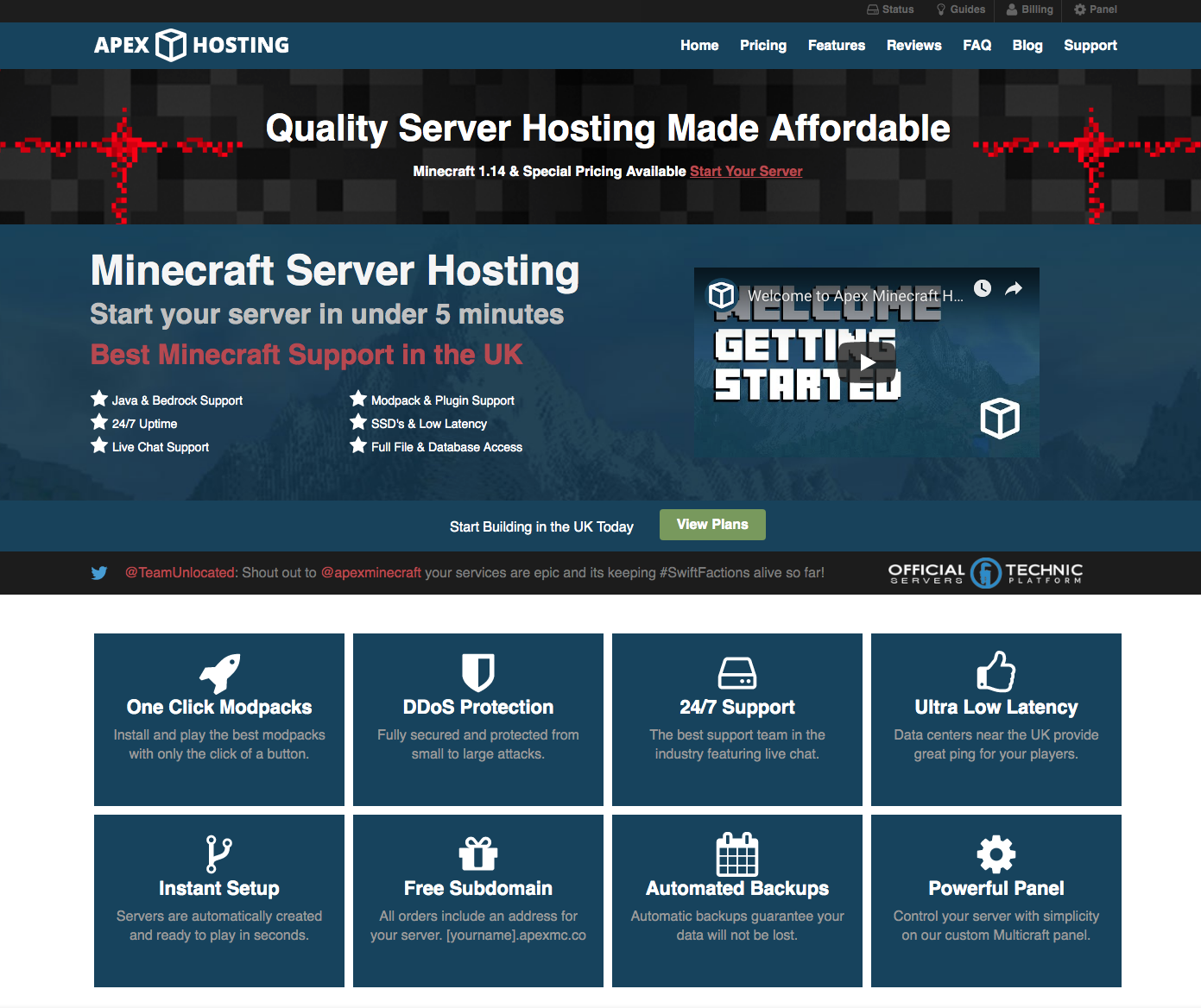Screen dimensions: 1201x1008
Task: Open the Support page from the navigation
Action: pyautogui.click(x=1090, y=45)
